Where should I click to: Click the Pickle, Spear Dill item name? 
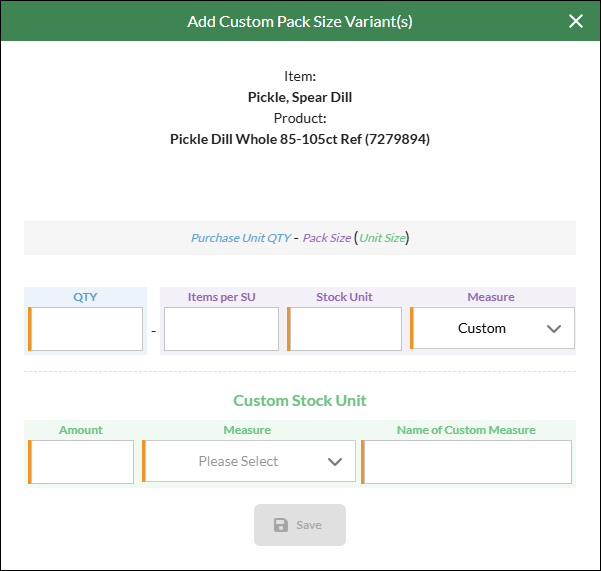point(300,97)
